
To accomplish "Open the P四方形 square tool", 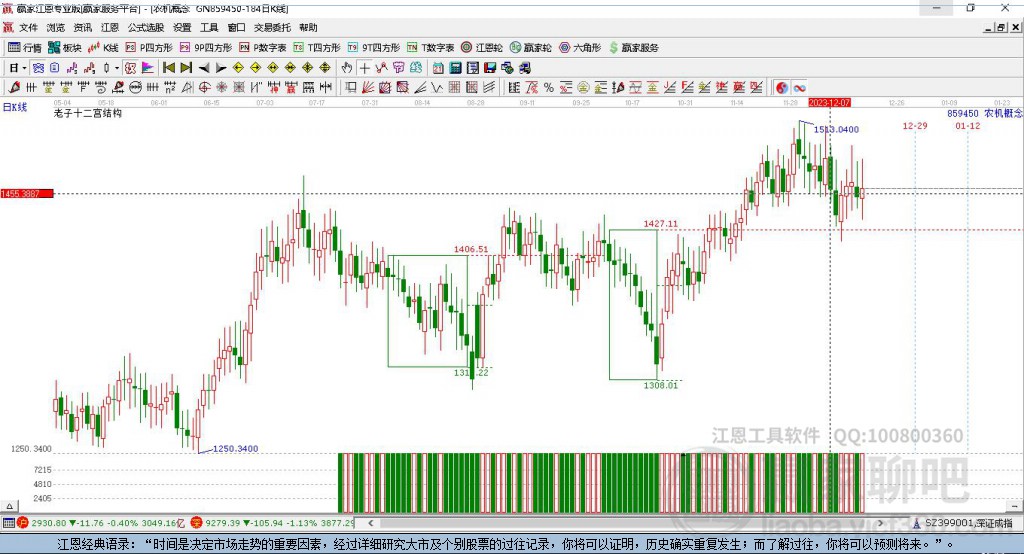I will (x=149, y=47).
